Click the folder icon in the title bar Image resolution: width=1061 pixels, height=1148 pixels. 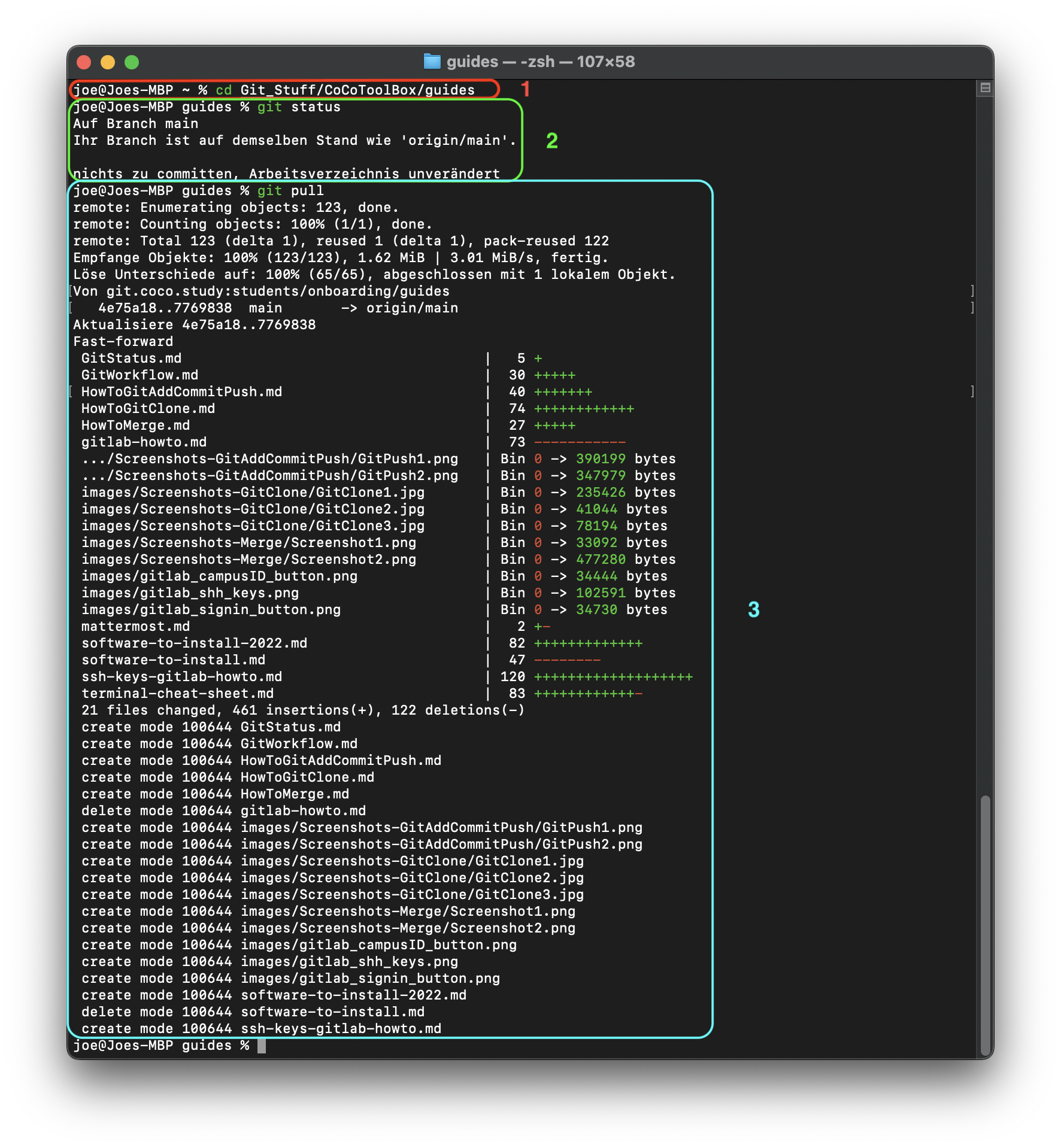click(432, 61)
